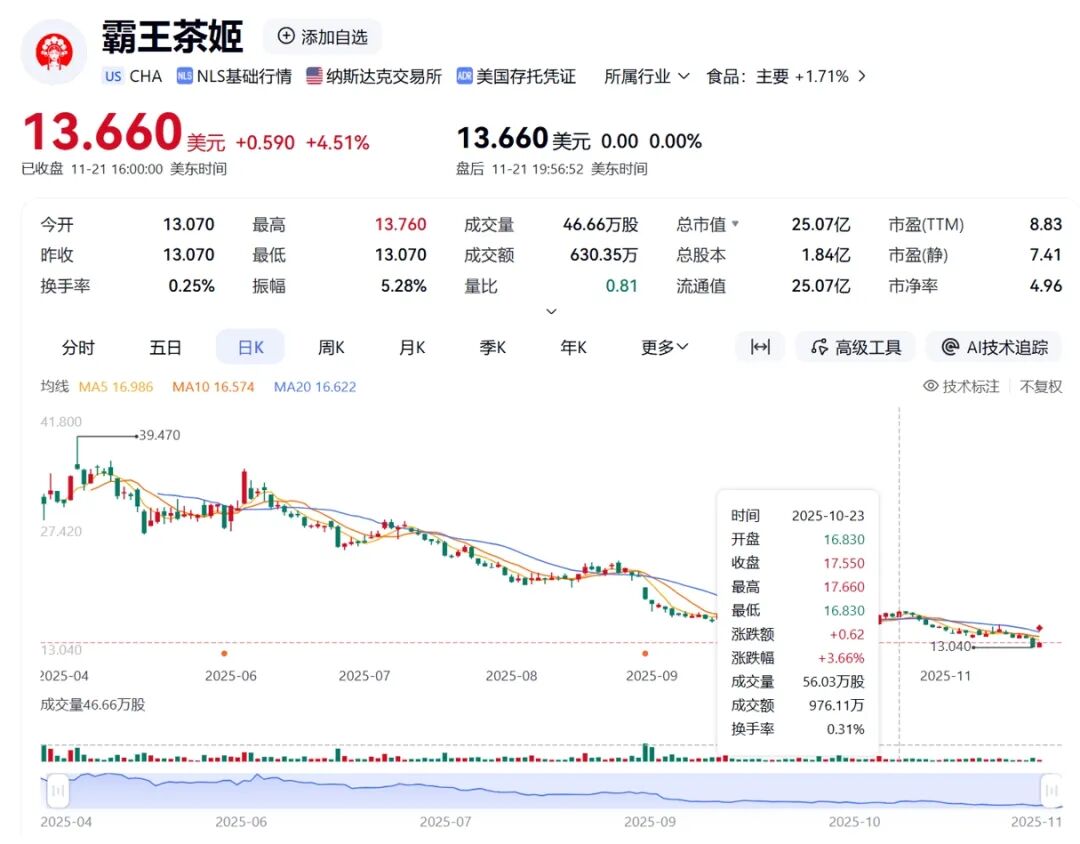
Task: Click the NLS基础行情 badge icon
Action: point(185,76)
